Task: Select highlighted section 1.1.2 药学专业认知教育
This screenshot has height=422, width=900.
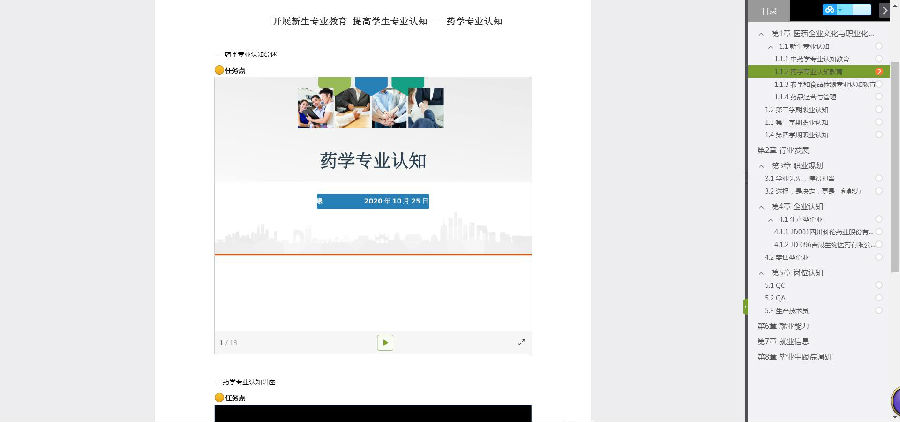Action: [x=808, y=72]
